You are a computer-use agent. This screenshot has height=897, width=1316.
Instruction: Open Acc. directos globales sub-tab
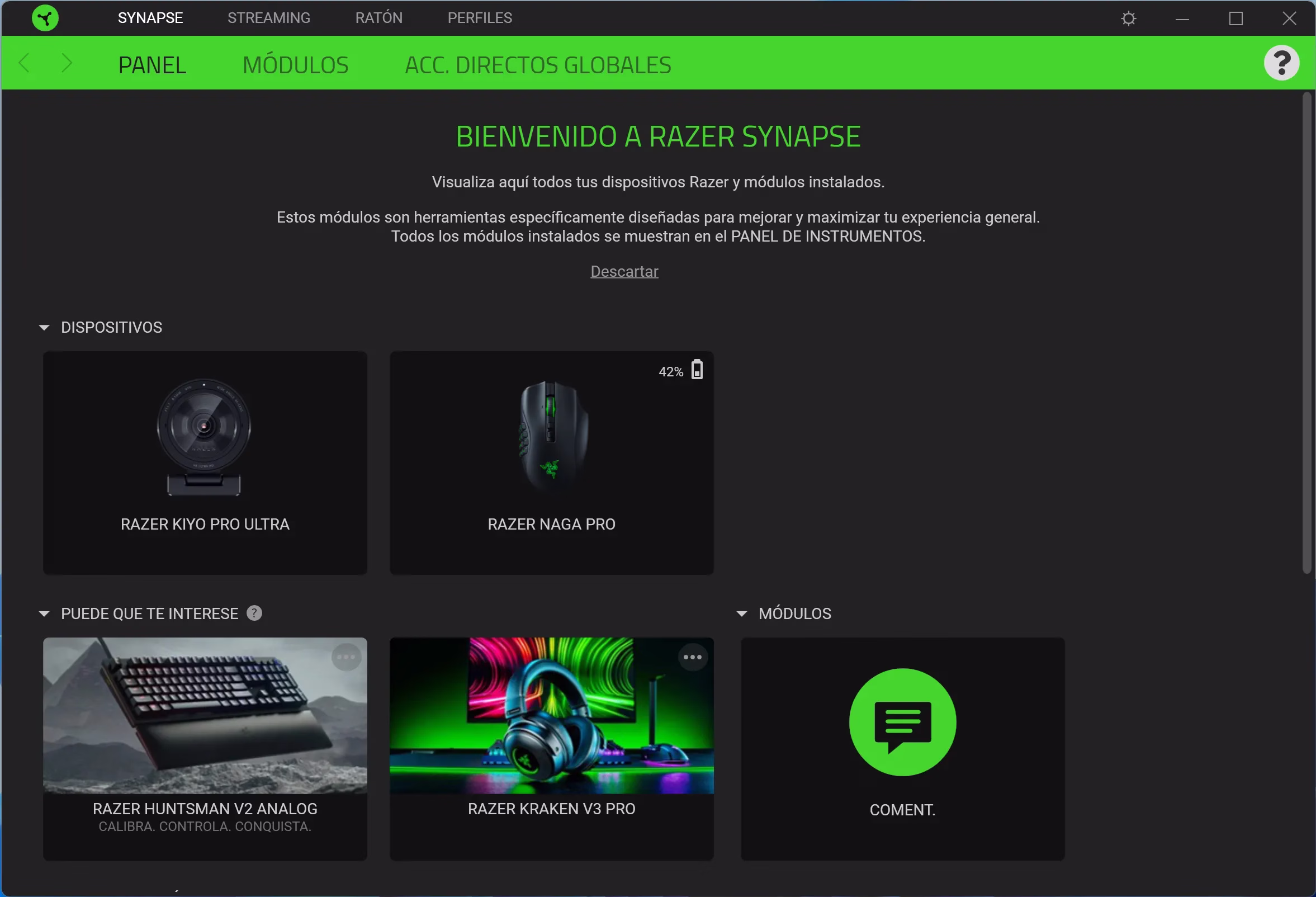coord(538,65)
